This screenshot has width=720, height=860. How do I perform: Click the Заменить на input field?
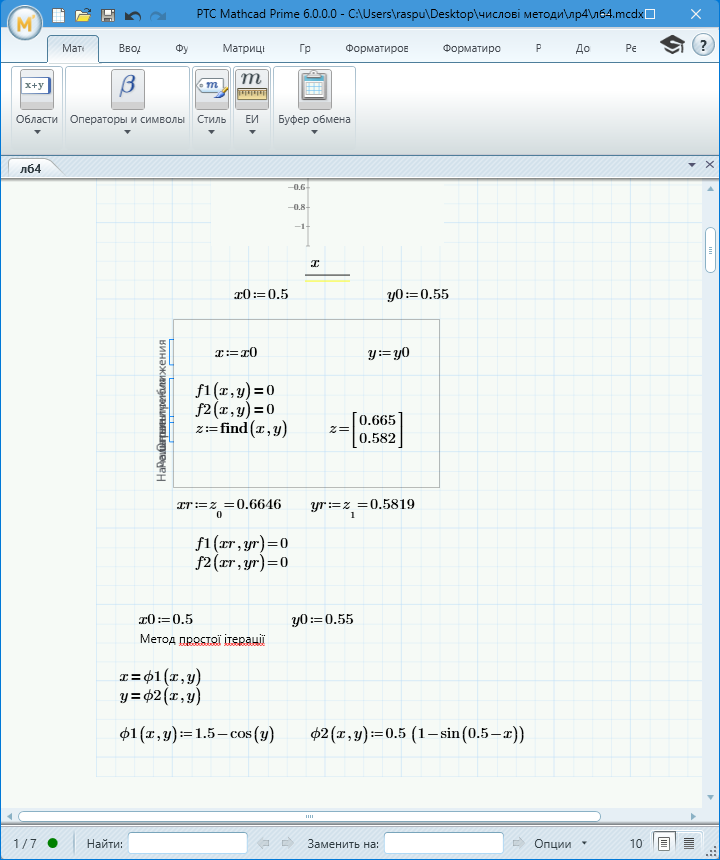444,843
